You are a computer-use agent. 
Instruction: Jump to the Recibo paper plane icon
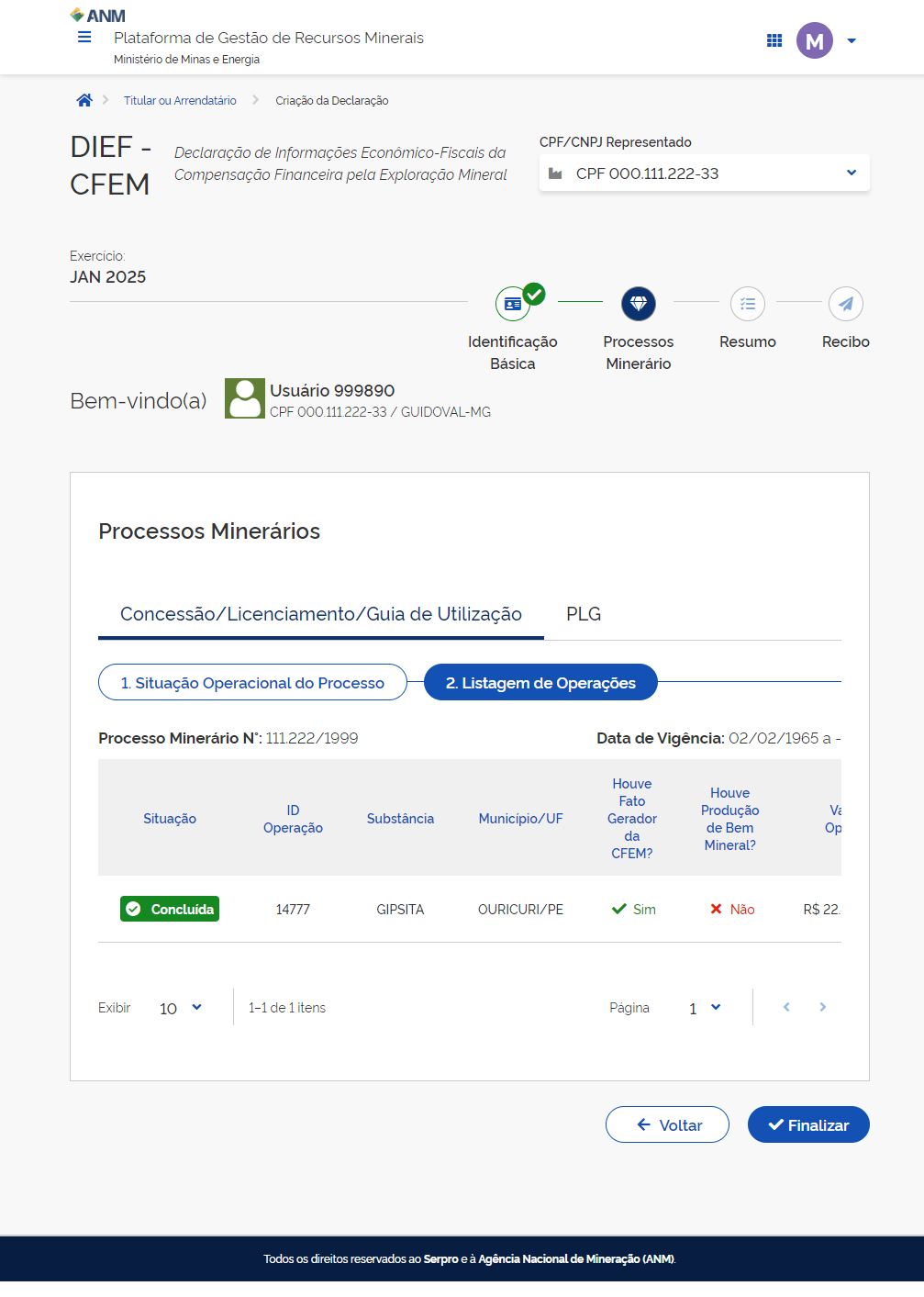[x=845, y=304]
